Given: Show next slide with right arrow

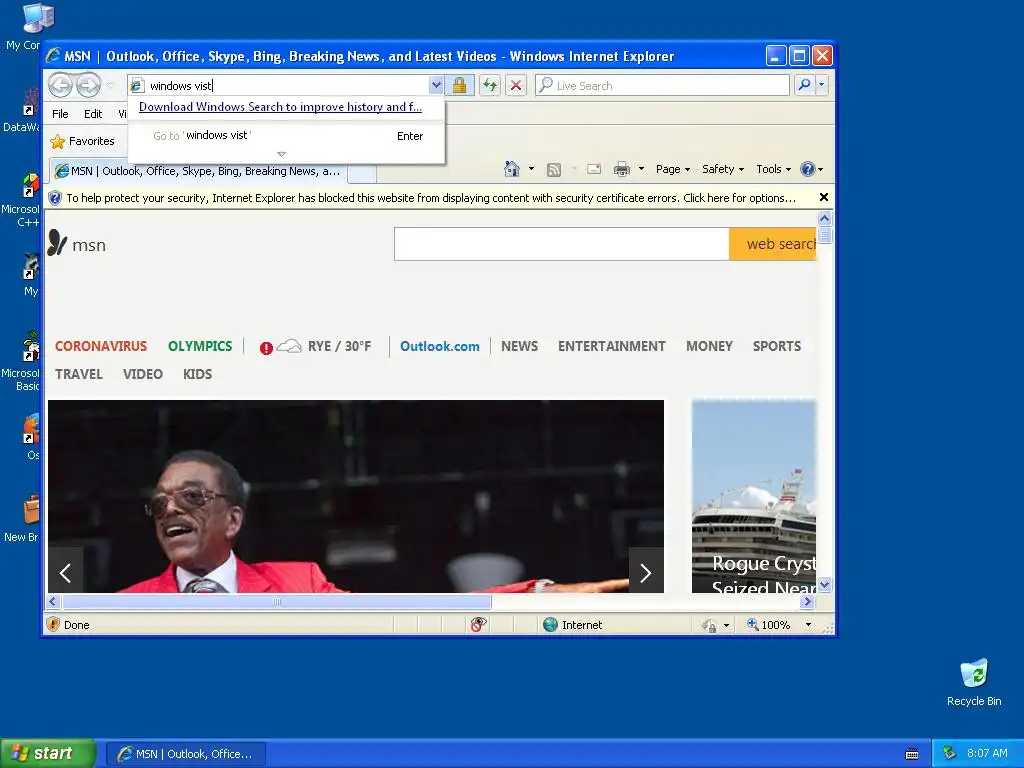Looking at the screenshot, I should pyautogui.click(x=646, y=573).
